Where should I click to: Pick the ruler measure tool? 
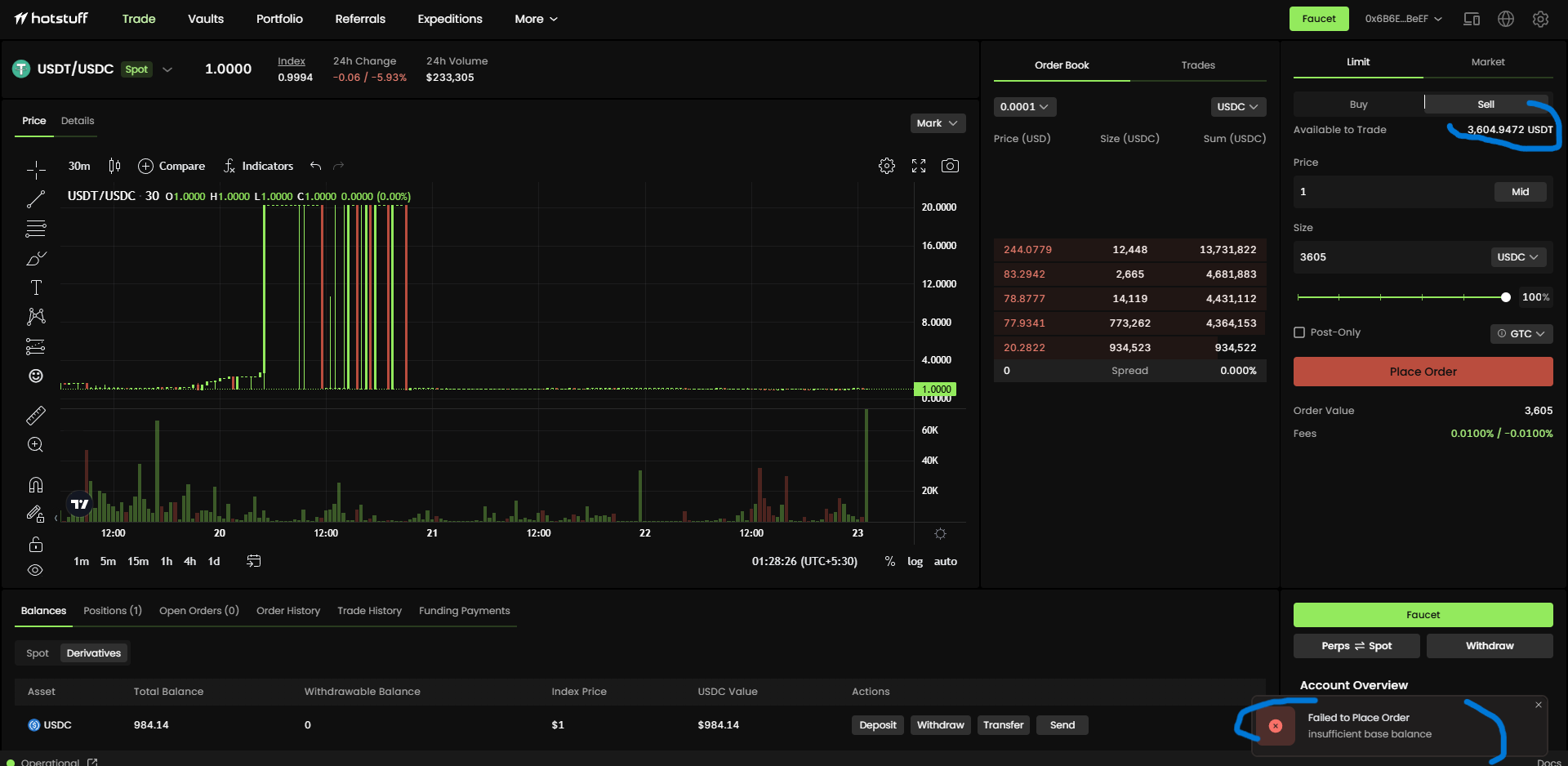tap(36, 416)
